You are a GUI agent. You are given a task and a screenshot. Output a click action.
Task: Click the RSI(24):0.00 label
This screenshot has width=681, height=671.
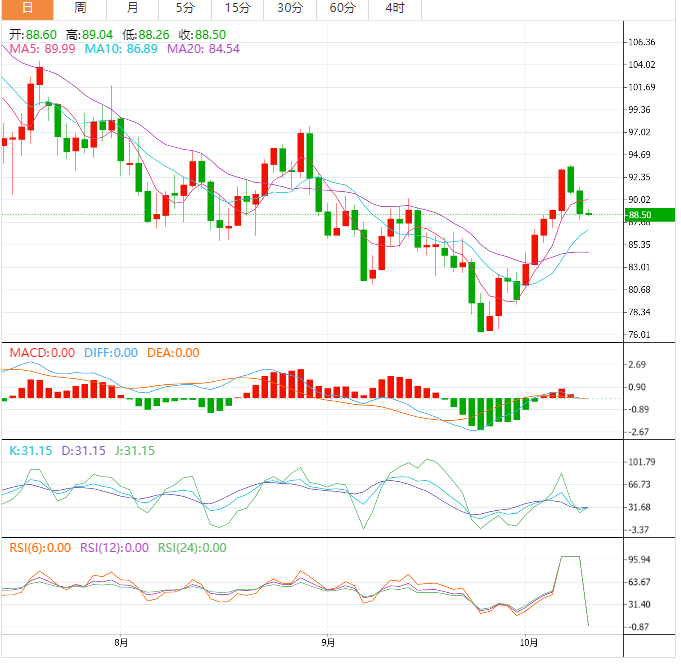coord(192,548)
